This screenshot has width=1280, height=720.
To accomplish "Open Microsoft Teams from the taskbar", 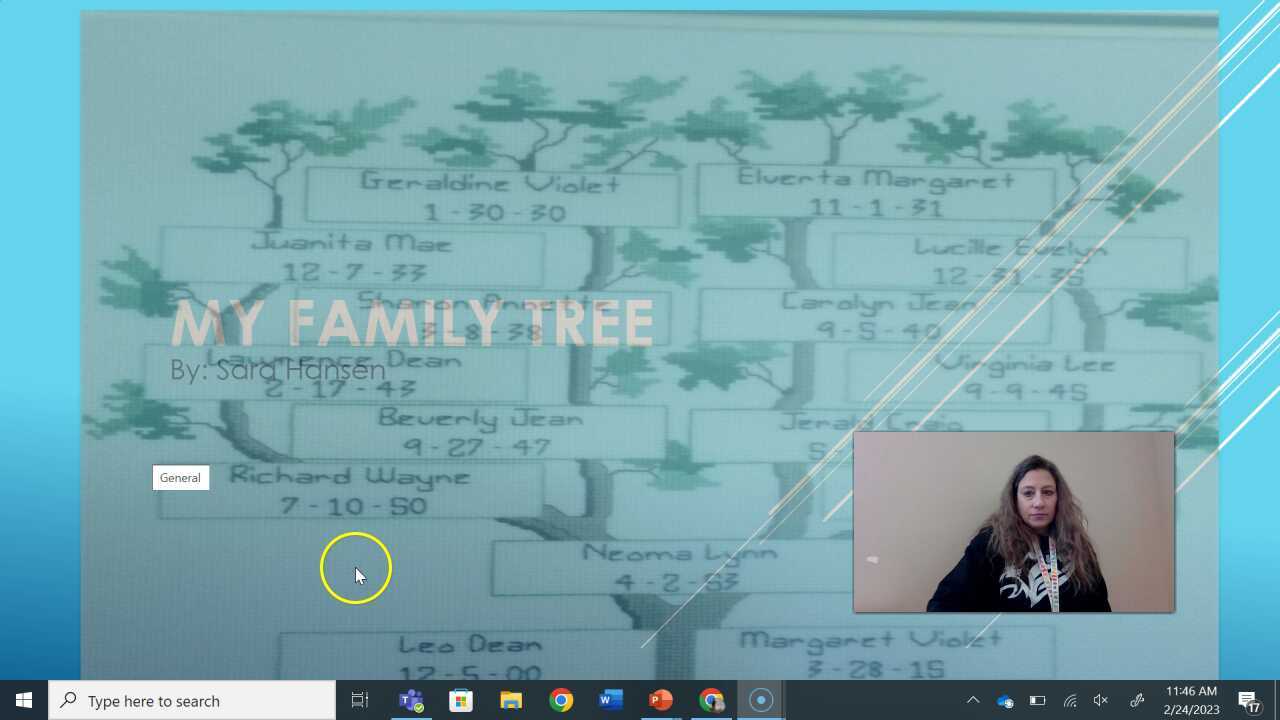I will [411, 700].
